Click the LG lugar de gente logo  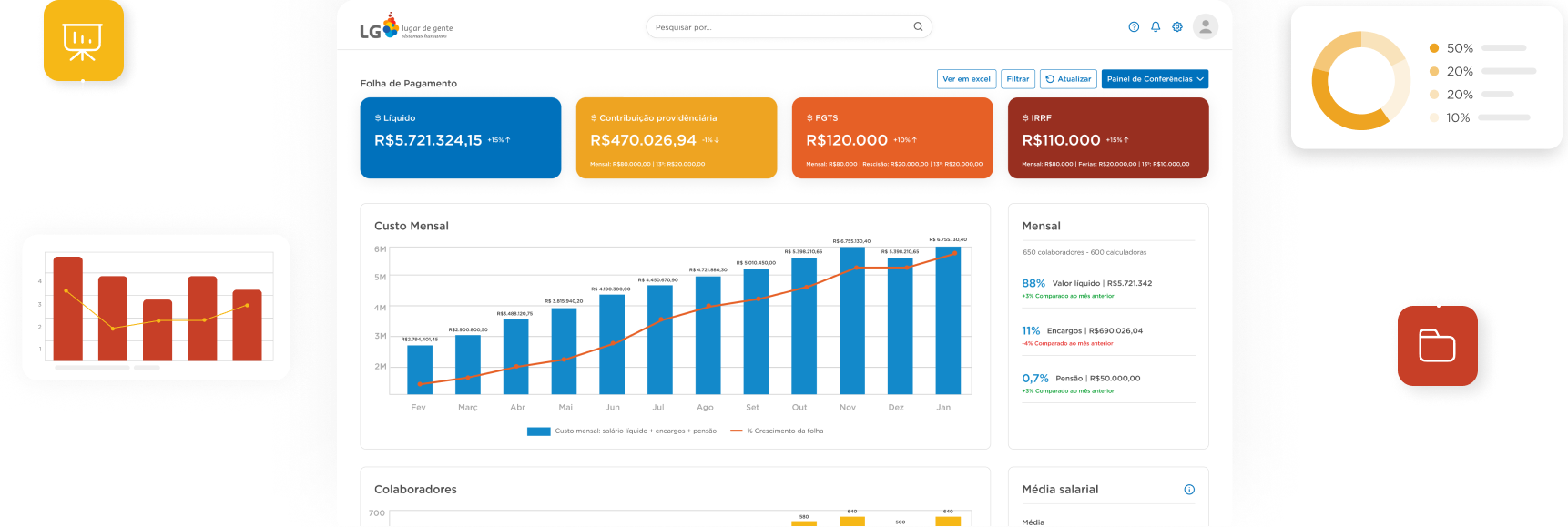pyautogui.click(x=406, y=28)
